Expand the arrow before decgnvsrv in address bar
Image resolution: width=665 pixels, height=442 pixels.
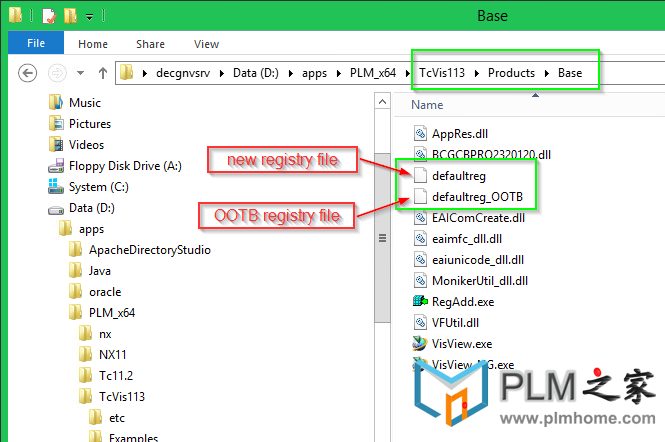pyautogui.click(x=145, y=73)
